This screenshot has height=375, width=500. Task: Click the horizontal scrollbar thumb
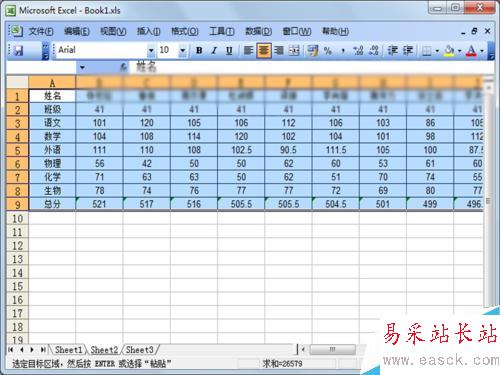tap(332, 349)
